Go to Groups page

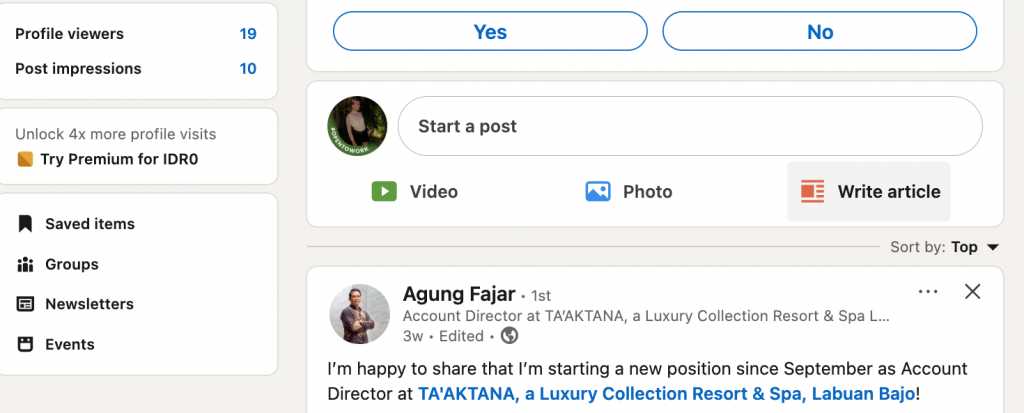[72, 264]
